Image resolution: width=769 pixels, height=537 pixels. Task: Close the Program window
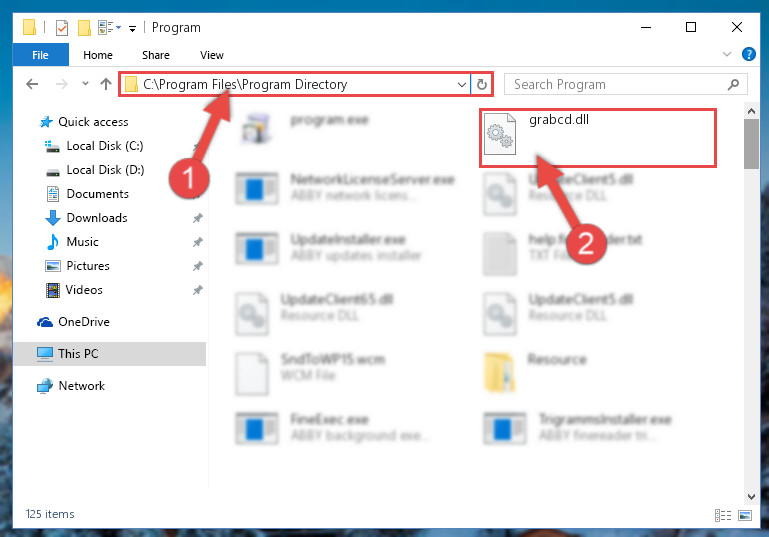tap(736, 27)
